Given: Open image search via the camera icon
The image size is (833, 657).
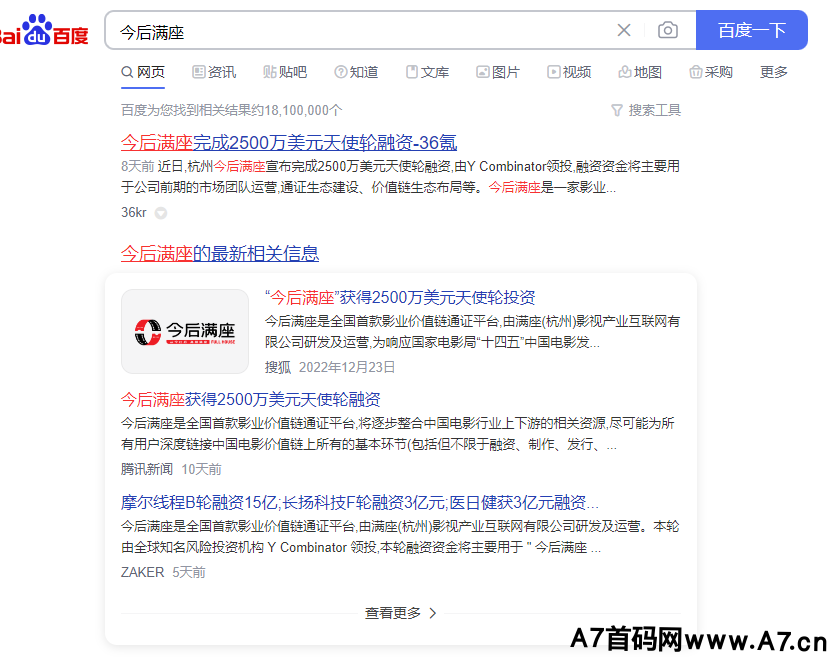Looking at the screenshot, I should point(667,30).
